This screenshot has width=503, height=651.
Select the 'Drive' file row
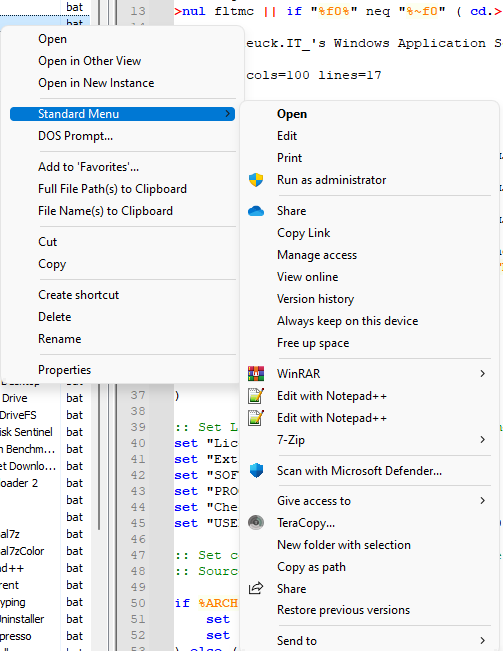[45, 398]
